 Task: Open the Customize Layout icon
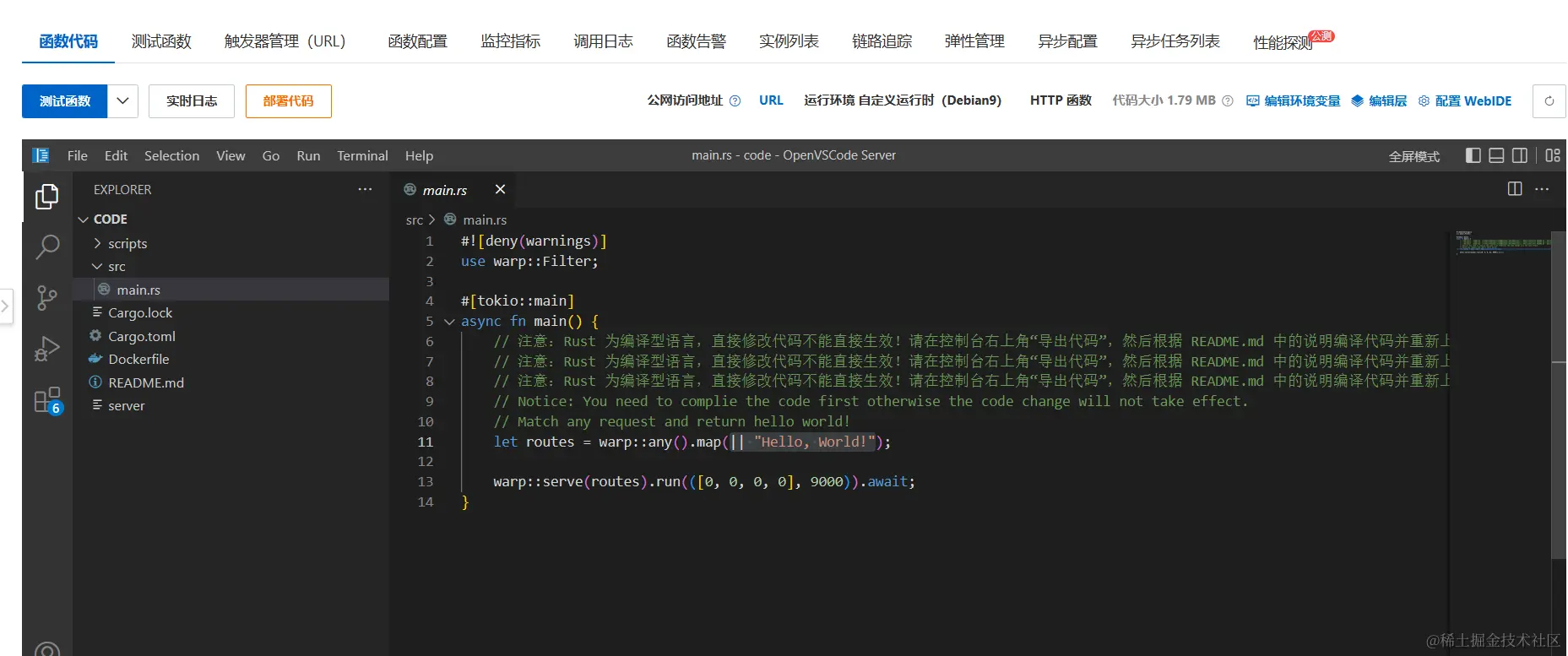(x=1553, y=155)
